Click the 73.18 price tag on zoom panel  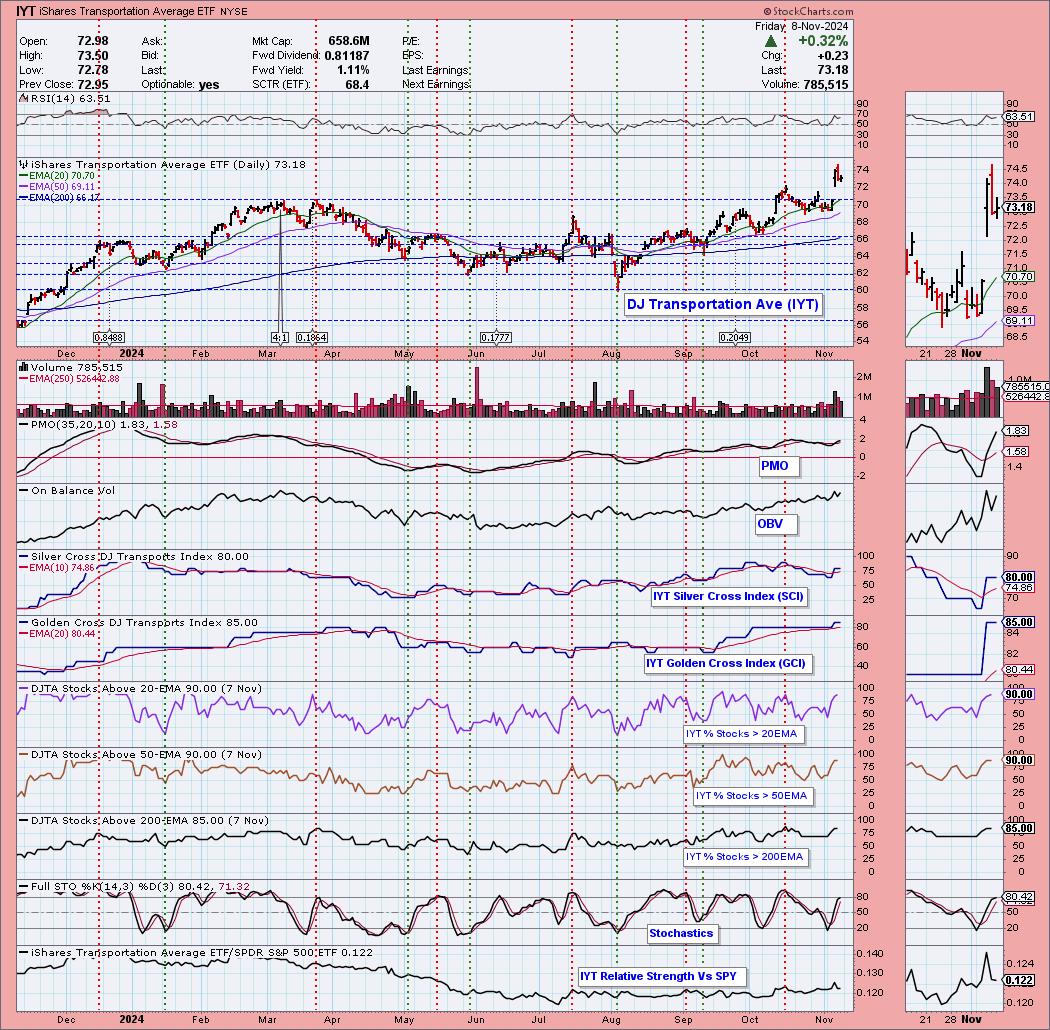tap(1018, 208)
